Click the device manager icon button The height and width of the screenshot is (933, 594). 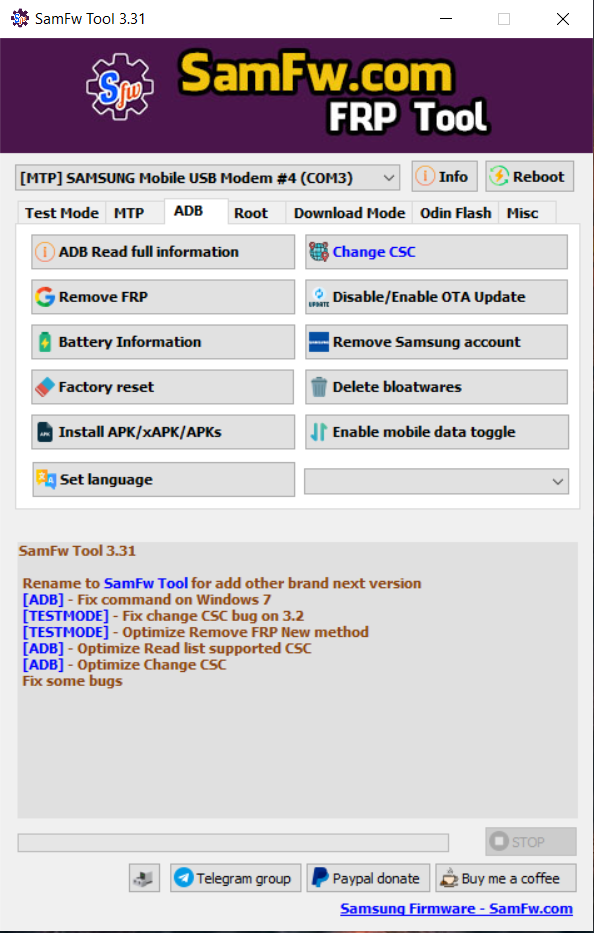click(x=144, y=878)
